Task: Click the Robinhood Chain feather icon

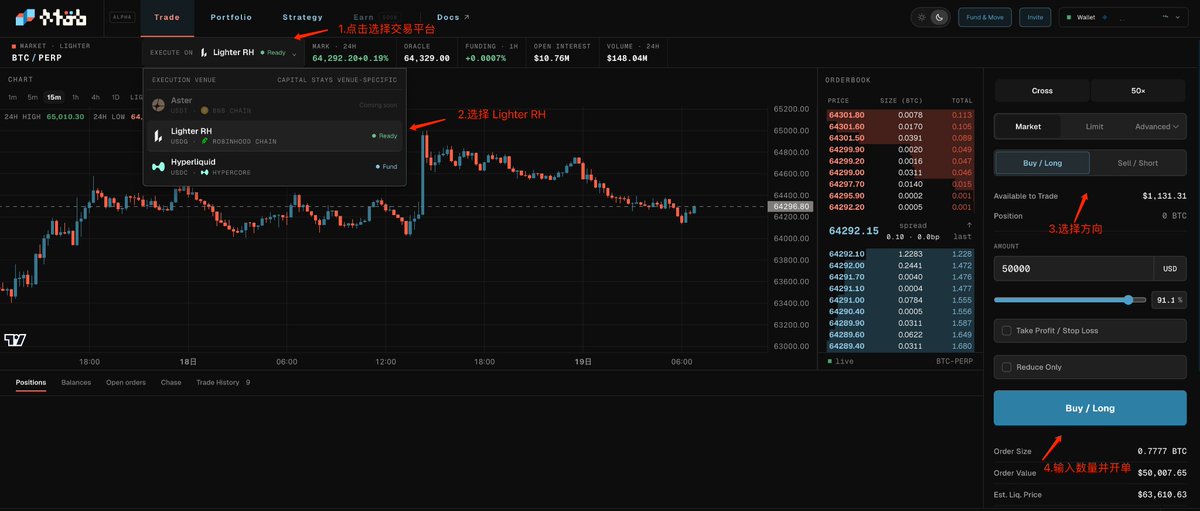Action: tap(204, 141)
